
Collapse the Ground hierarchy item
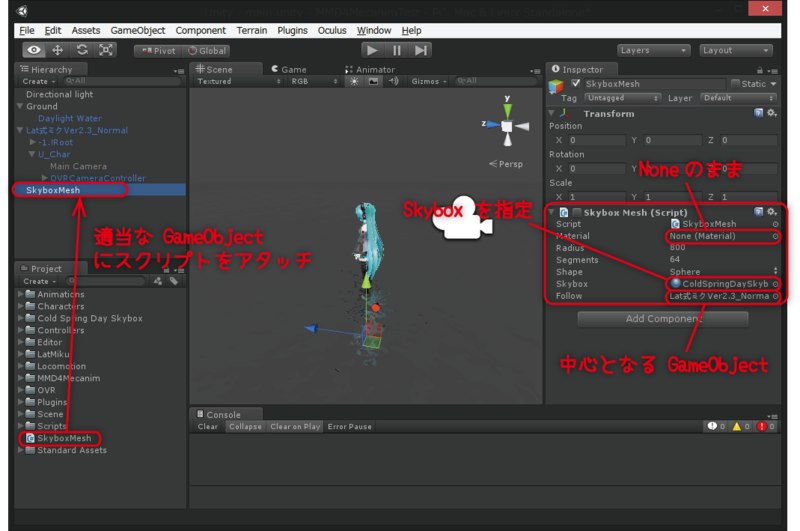tap(20, 106)
